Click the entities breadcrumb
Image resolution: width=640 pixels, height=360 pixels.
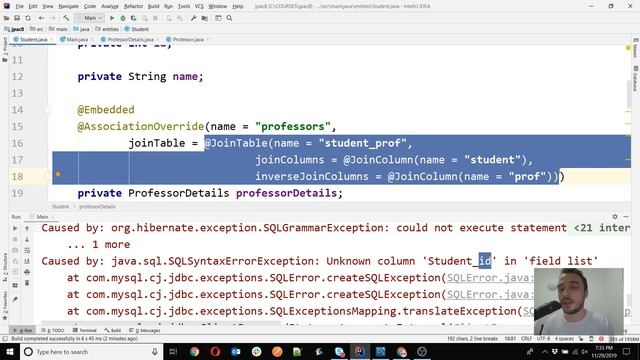coord(107,29)
